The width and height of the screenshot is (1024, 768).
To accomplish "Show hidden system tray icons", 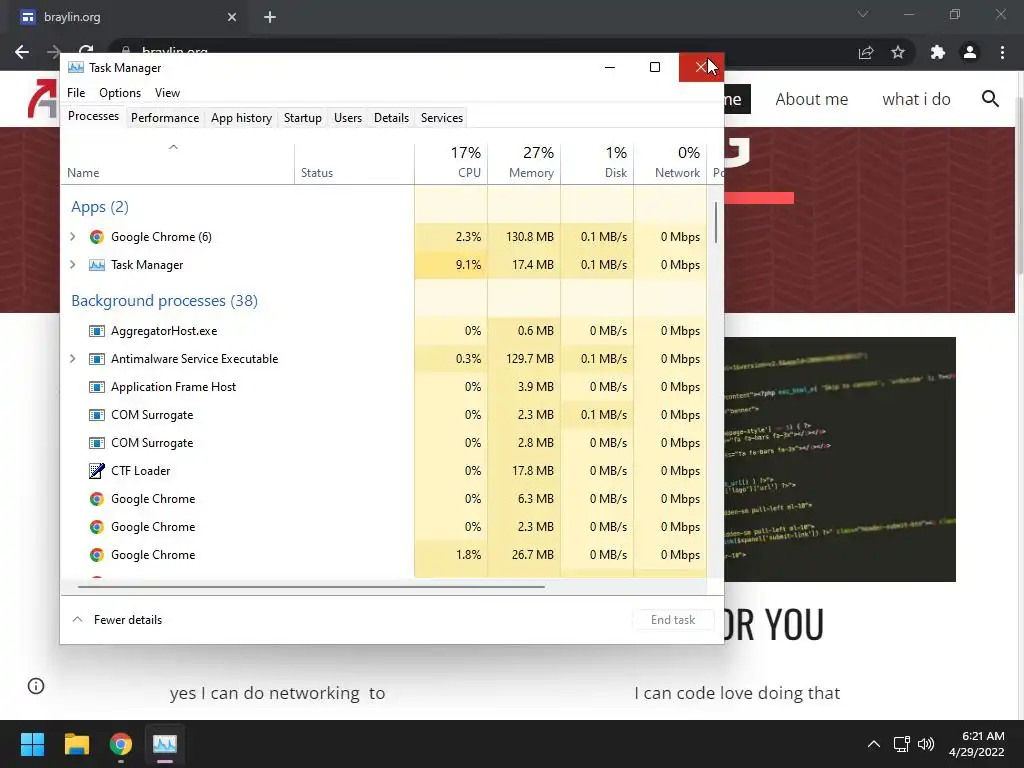I will [x=874, y=744].
